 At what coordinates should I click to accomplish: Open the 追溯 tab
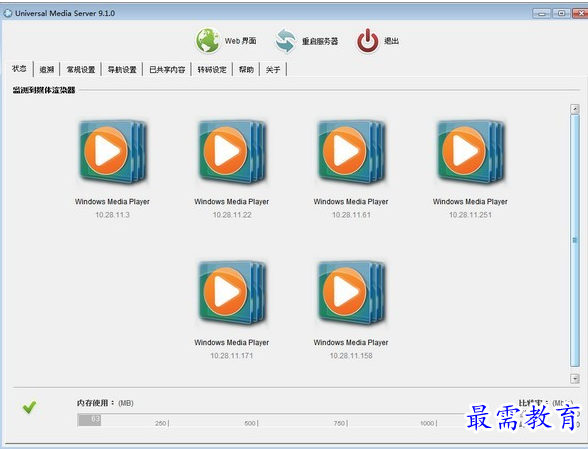coord(47,69)
